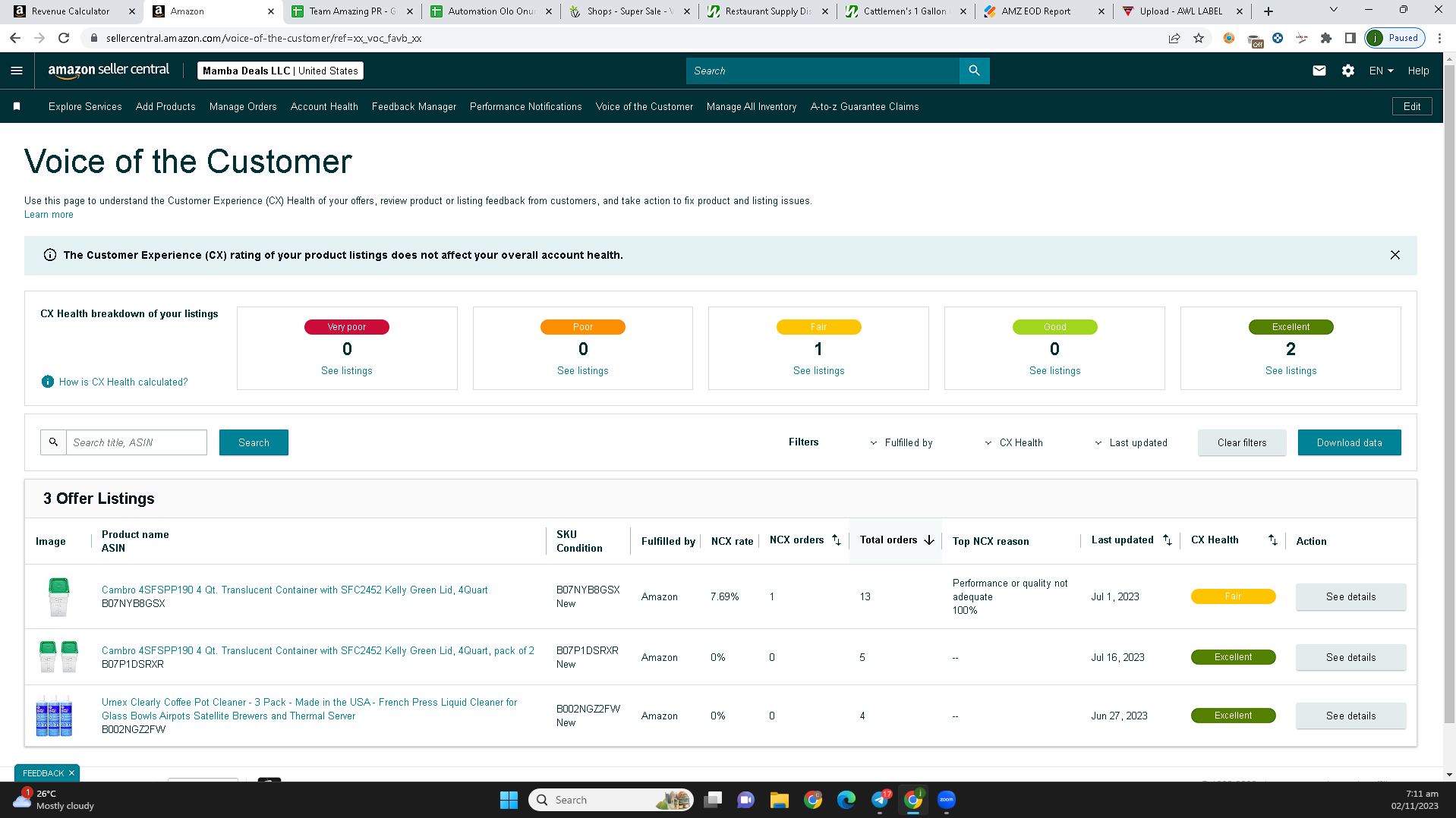Click the Urnex Coffee Pot Cleaner thumbnail
This screenshot has height=818, width=1456.
click(x=54, y=716)
